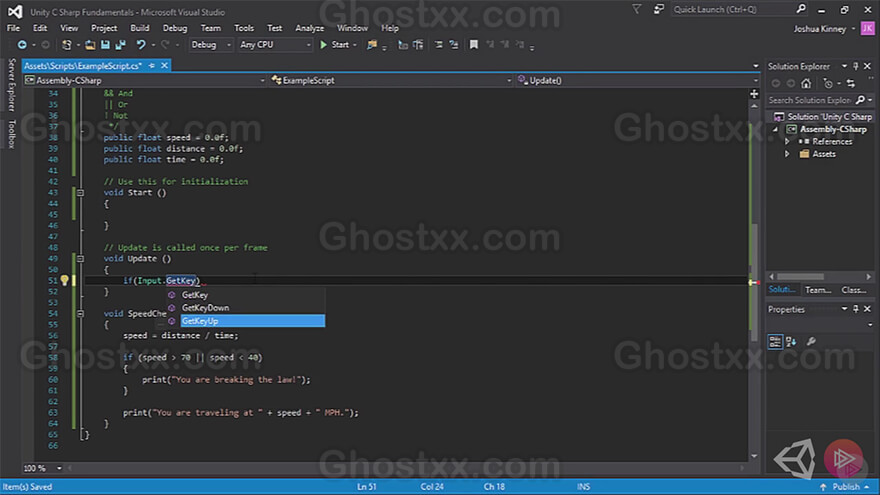Click the Joshua Kinney account name

coord(819,29)
